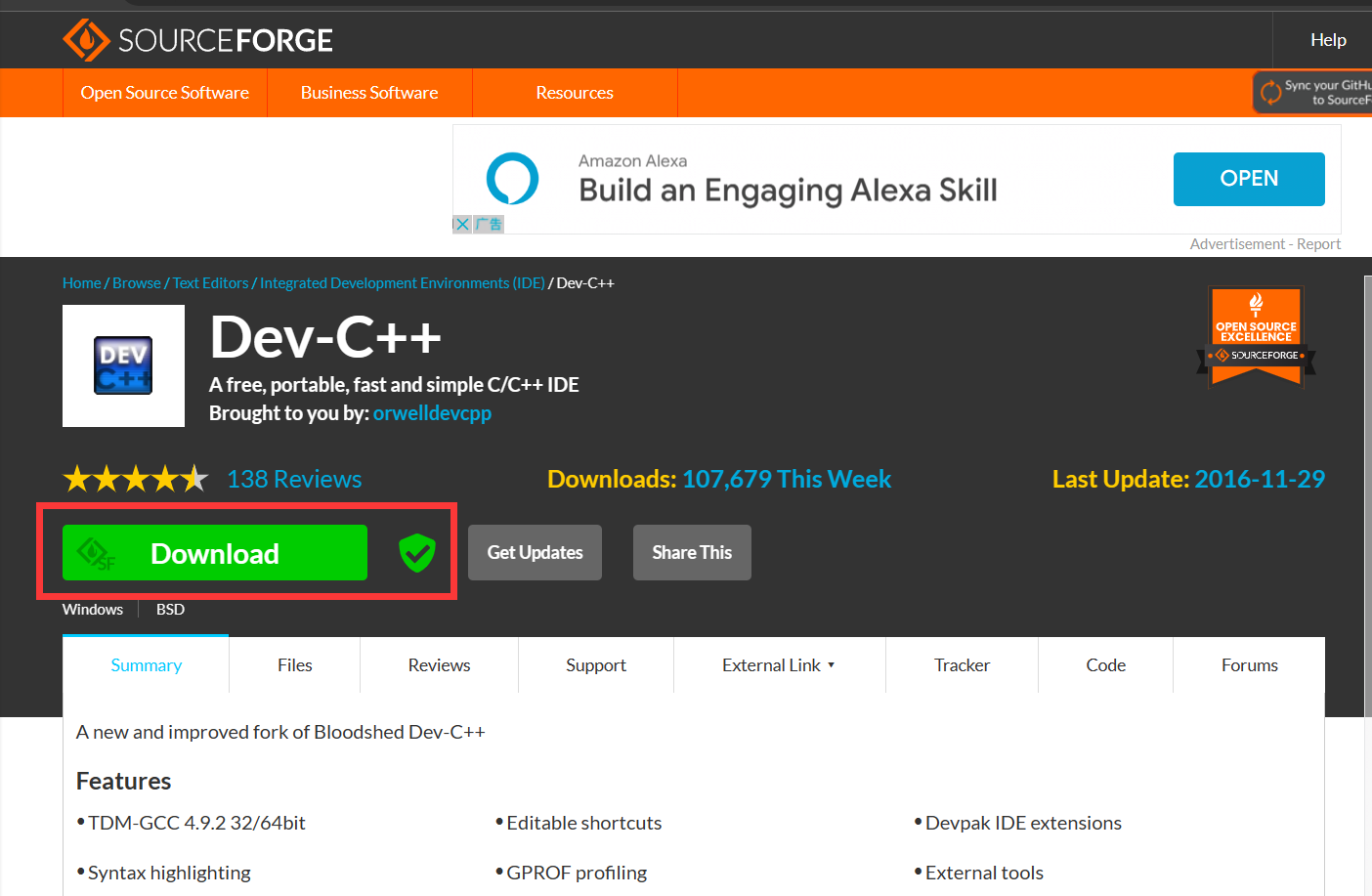Screen dimensions: 1372x896
Task: Click the page vertical scrollbar
Action: tap(1366, 489)
